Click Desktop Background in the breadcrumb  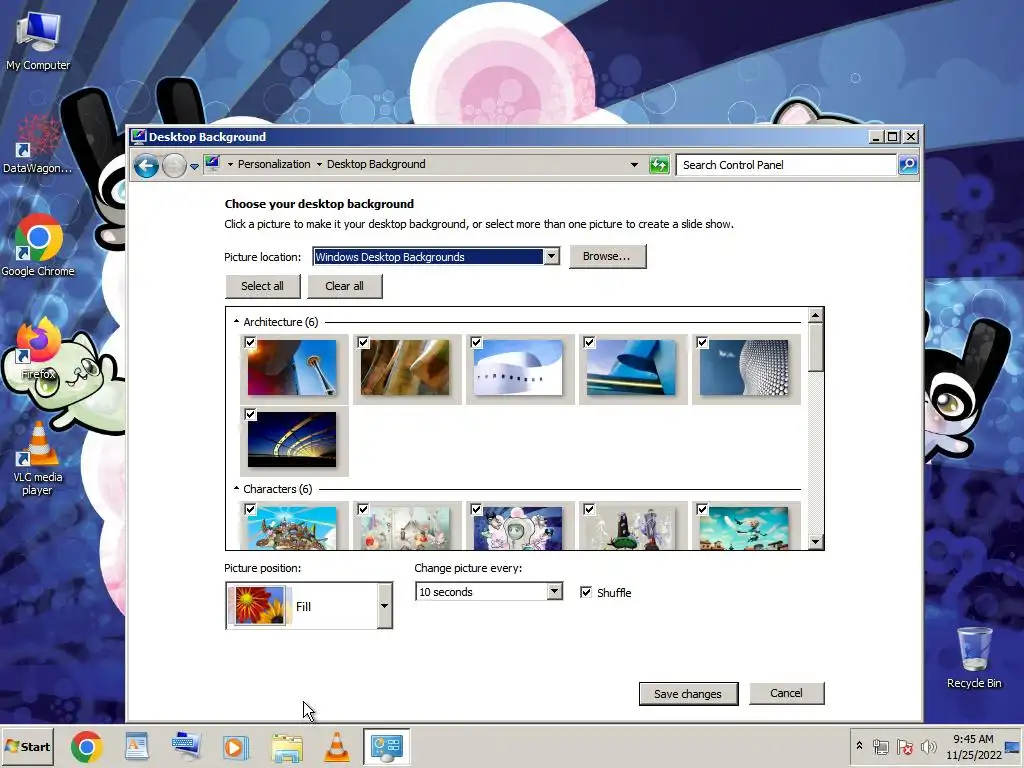click(376, 164)
